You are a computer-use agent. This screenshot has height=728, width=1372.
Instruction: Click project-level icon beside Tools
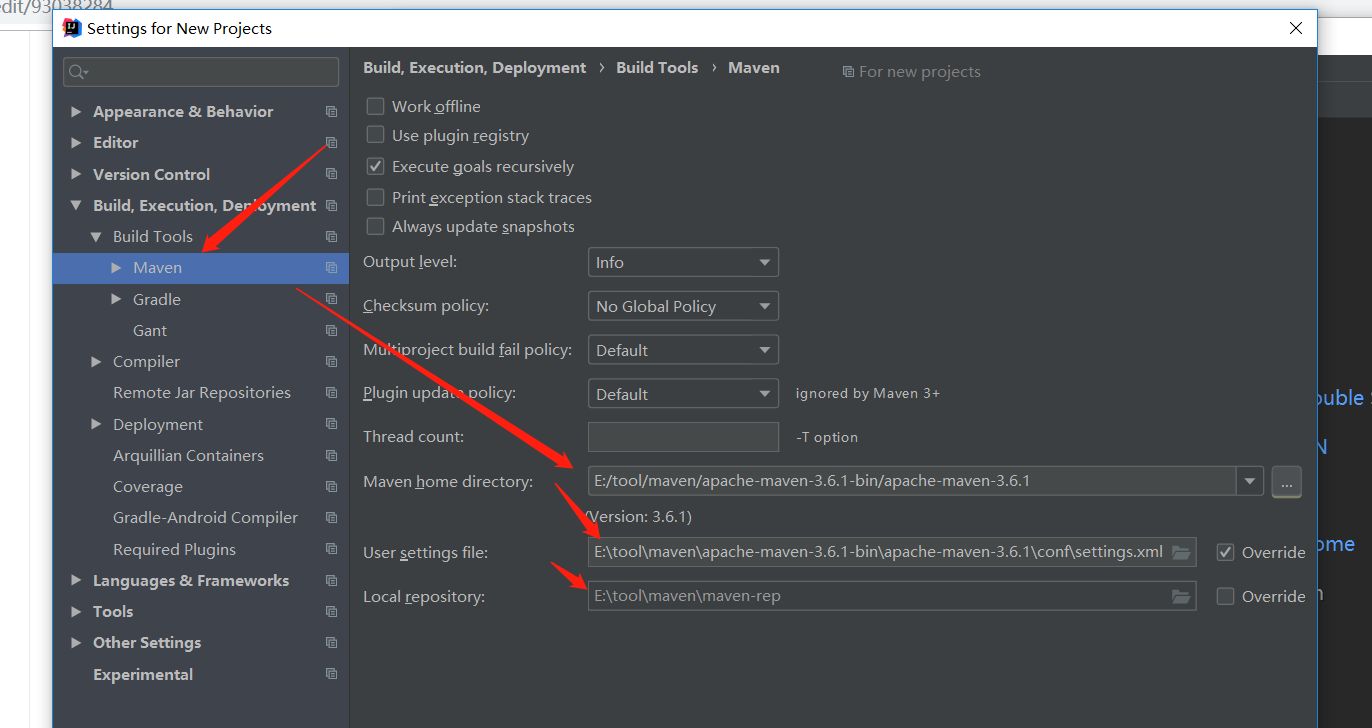[331, 611]
